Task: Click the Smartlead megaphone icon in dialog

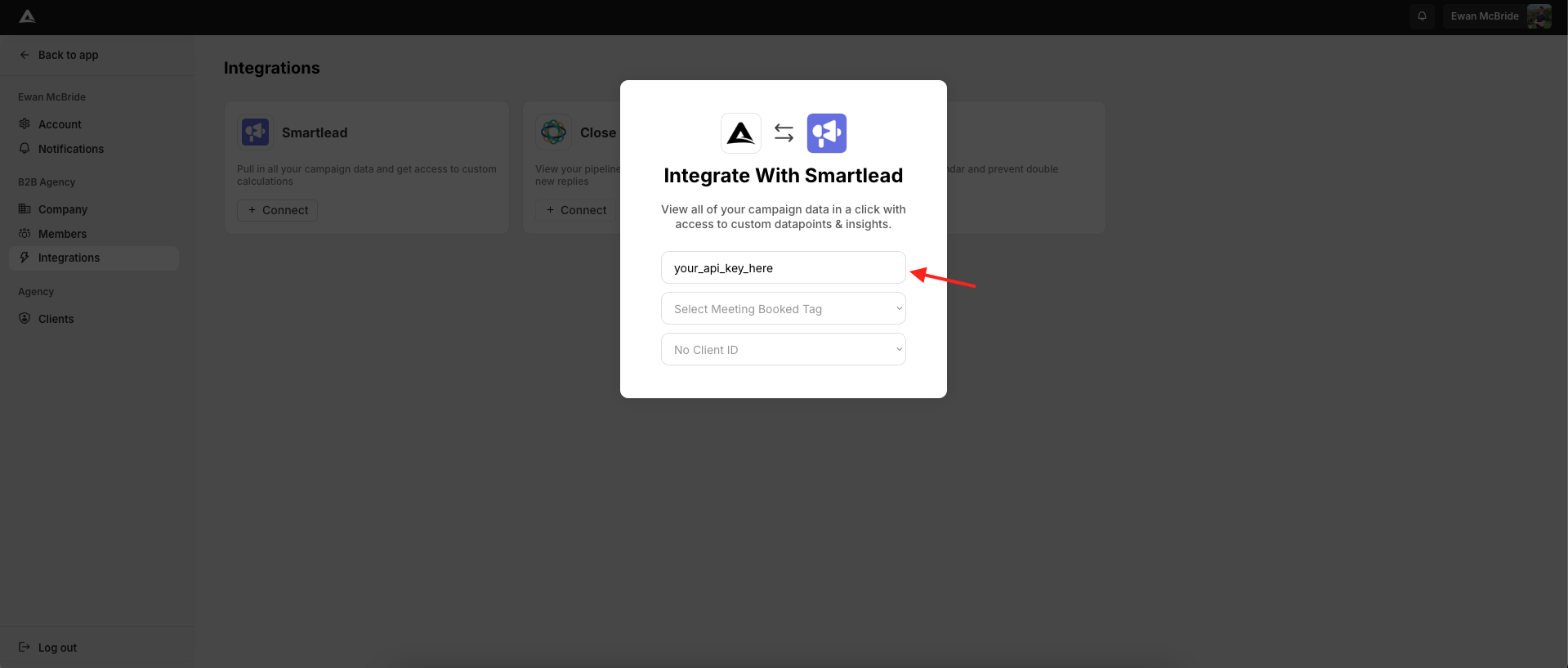Action: point(826,133)
